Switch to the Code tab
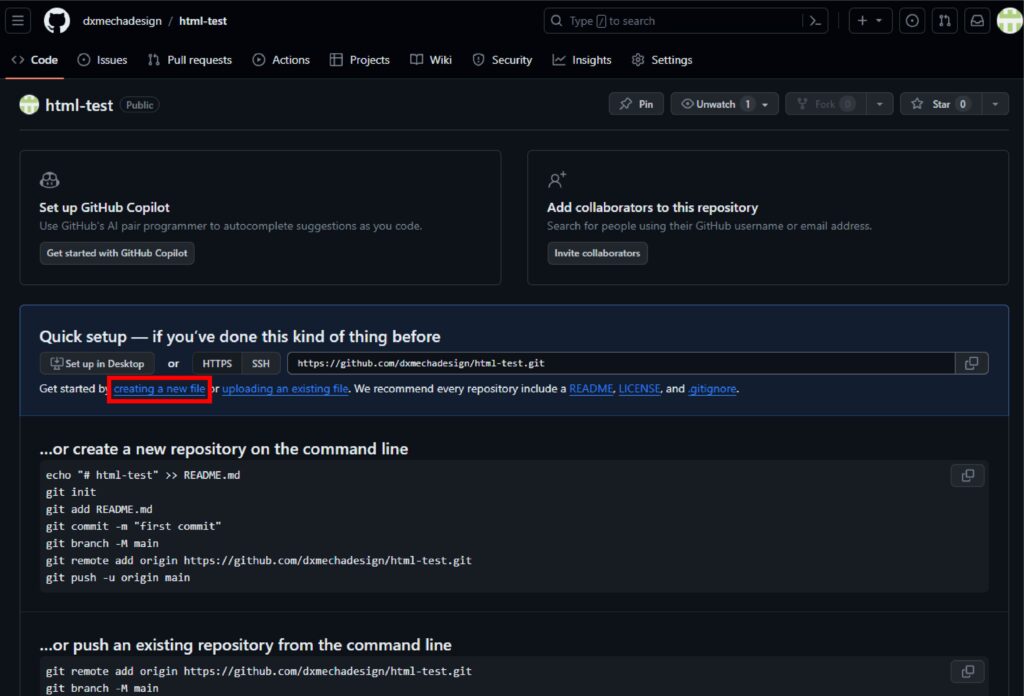Image resolution: width=1024 pixels, height=696 pixels. 35,60
